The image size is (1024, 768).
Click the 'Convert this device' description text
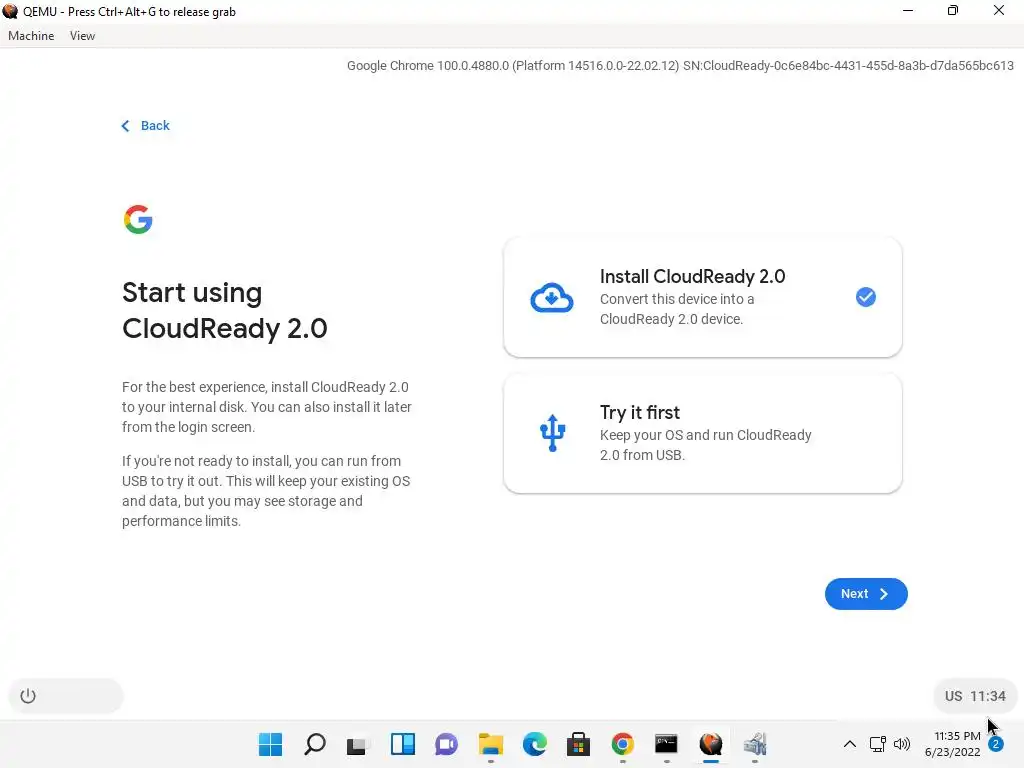(x=677, y=309)
